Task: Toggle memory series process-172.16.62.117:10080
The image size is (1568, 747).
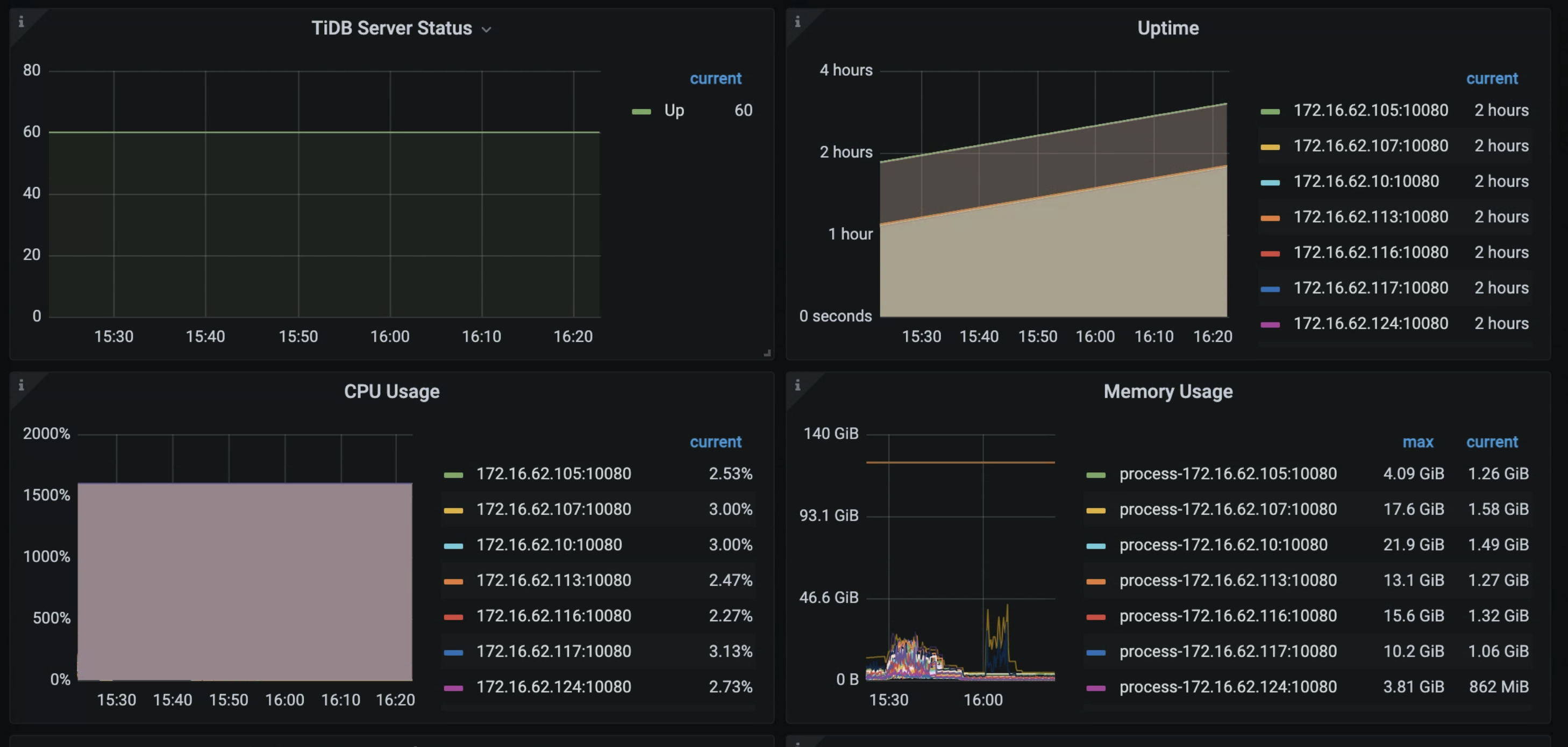Action: (x=1228, y=651)
